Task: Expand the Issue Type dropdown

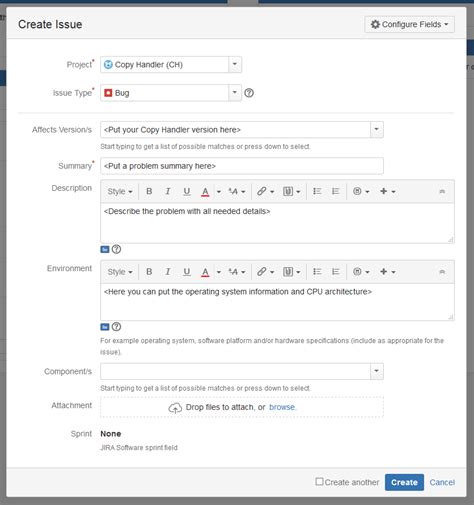Action: (x=235, y=93)
